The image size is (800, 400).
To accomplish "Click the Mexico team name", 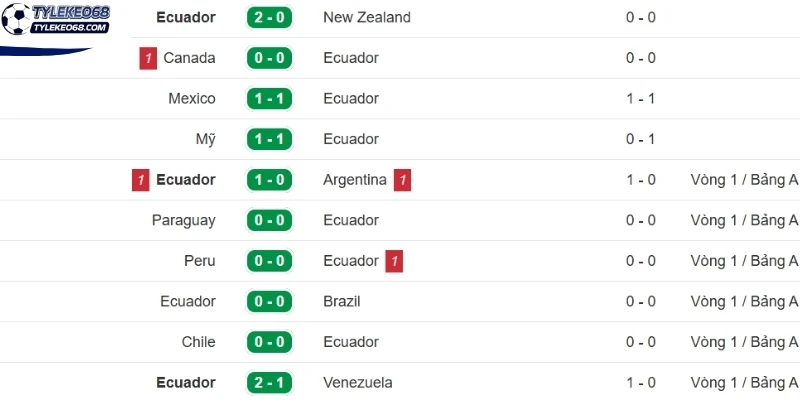I will point(192,98).
